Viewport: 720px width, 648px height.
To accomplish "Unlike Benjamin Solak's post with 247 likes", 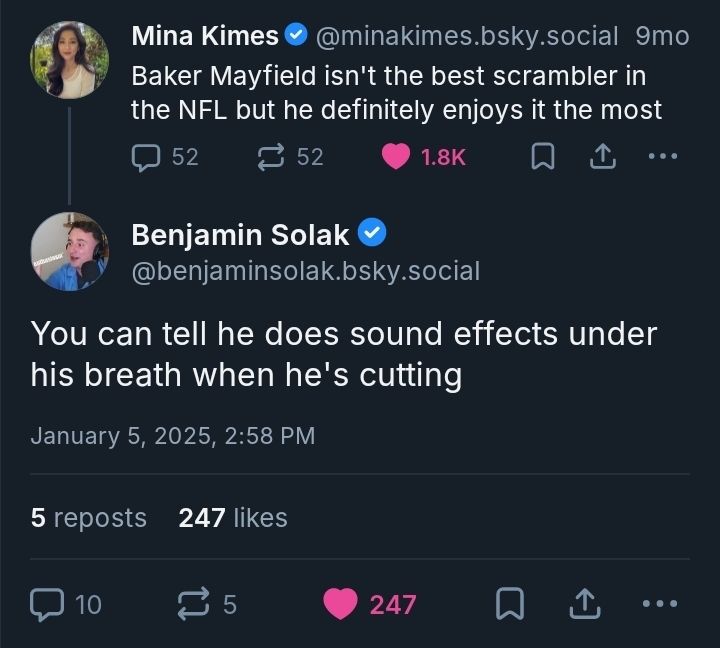I will coord(343,603).
